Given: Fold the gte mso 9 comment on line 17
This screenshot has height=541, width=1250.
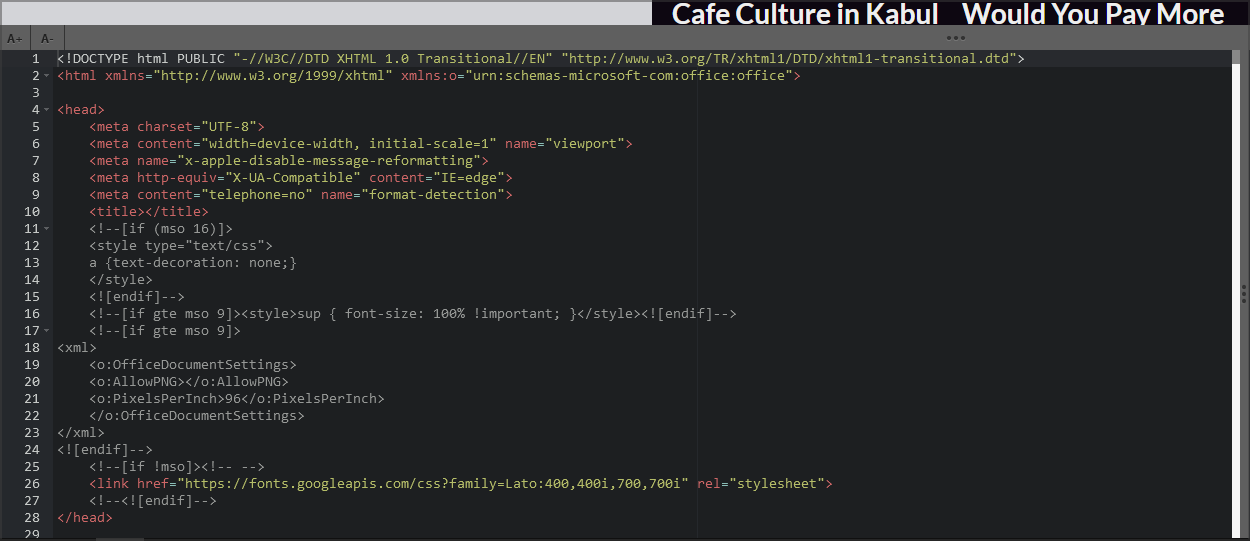Looking at the screenshot, I should click(47, 331).
